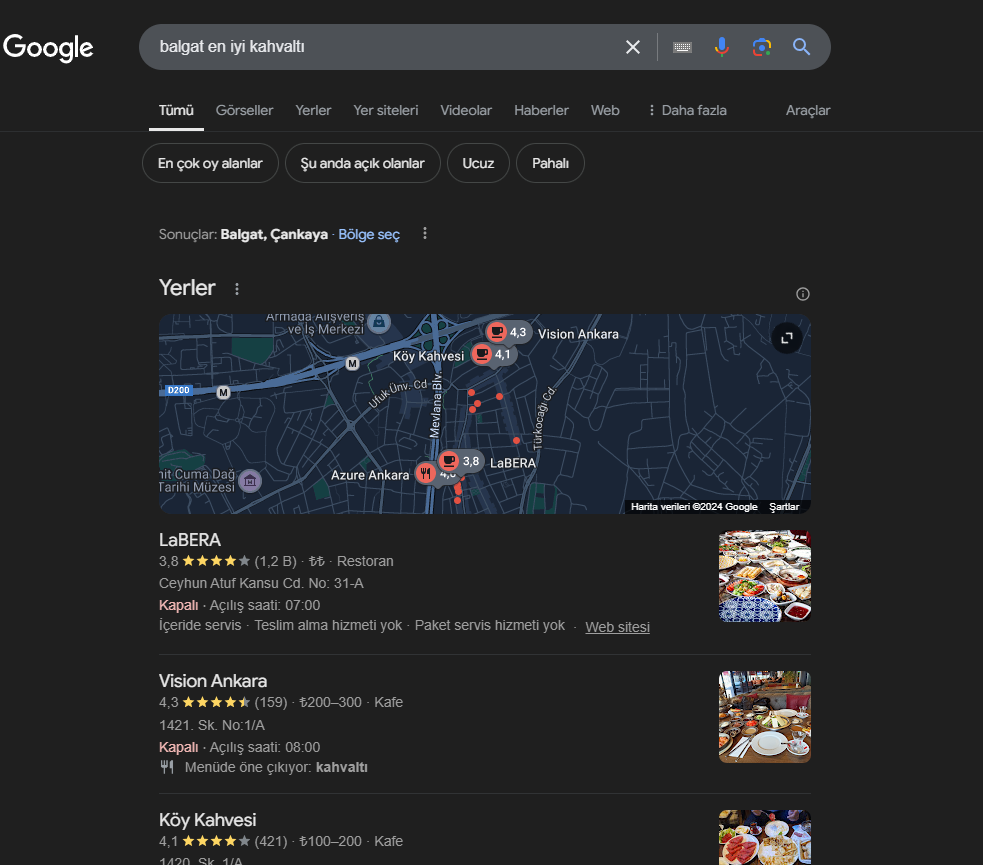The height and width of the screenshot is (865, 983).
Task: Open LaBERA Web sitesi link
Action: pyautogui.click(x=618, y=627)
